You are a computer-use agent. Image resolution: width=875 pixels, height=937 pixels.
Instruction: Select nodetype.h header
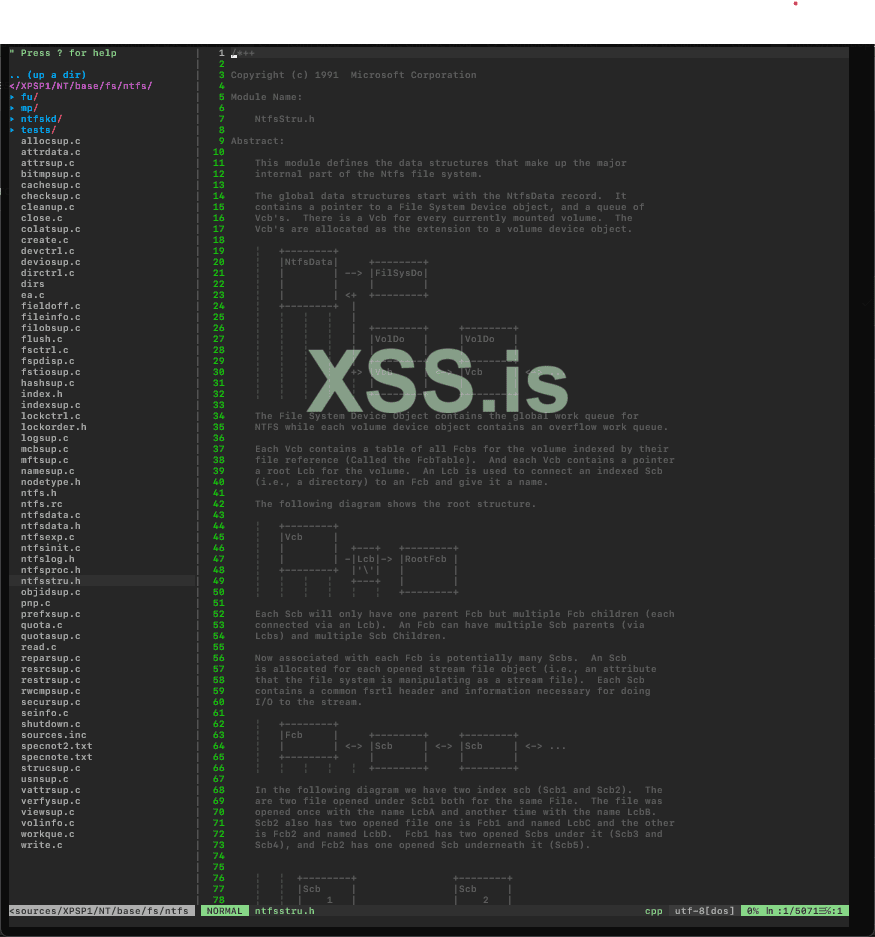click(51, 482)
